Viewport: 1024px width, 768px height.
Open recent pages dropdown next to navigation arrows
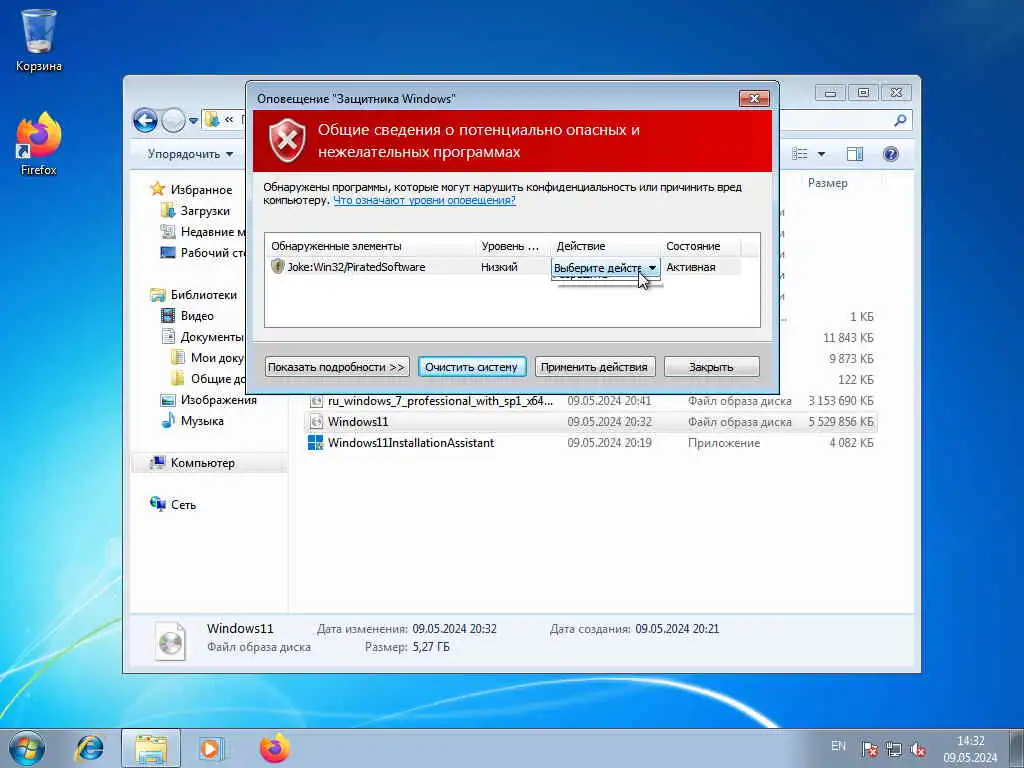pos(193,121)
